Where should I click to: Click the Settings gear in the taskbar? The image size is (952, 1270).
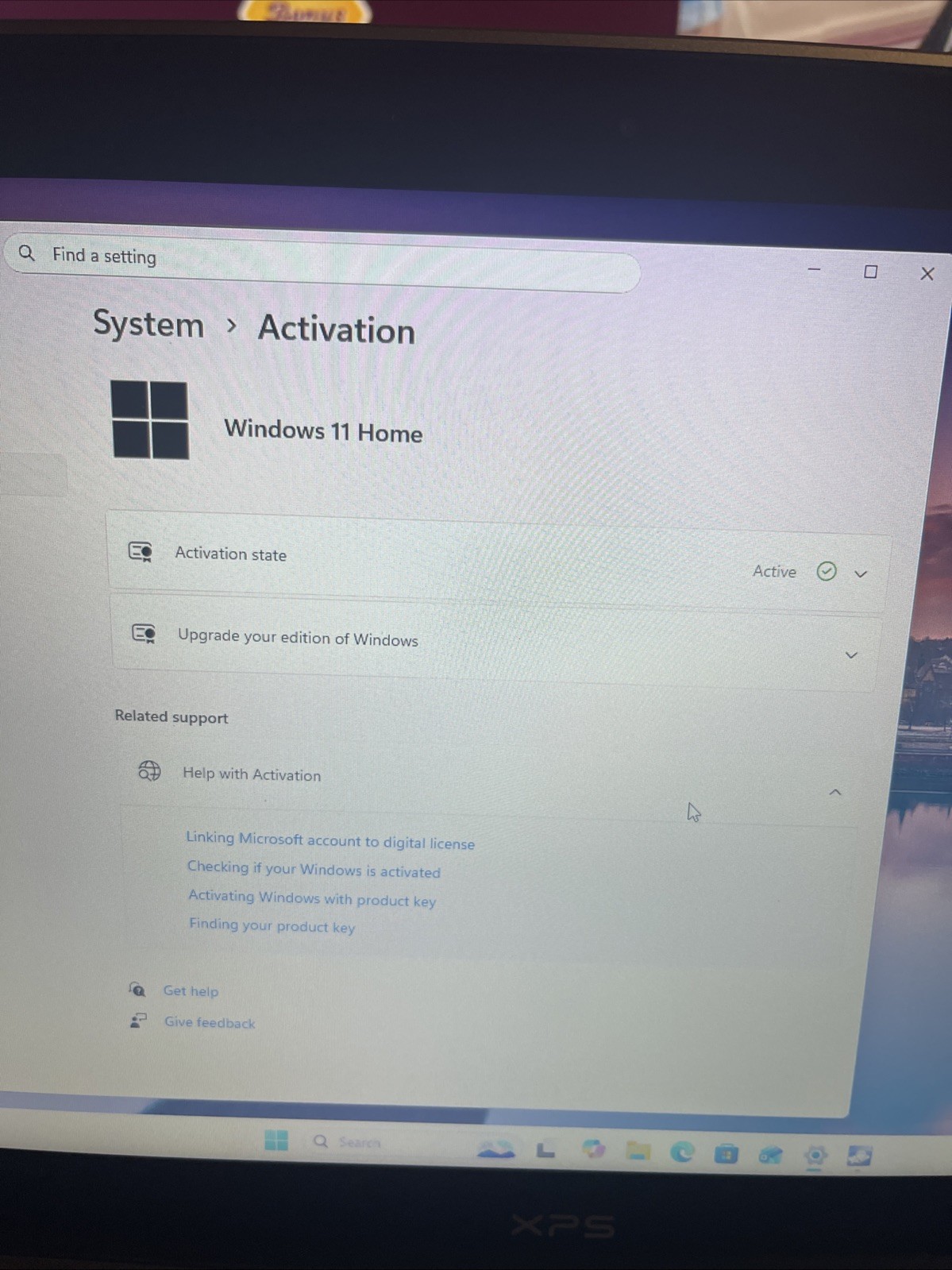click(x=815, y=1156)
